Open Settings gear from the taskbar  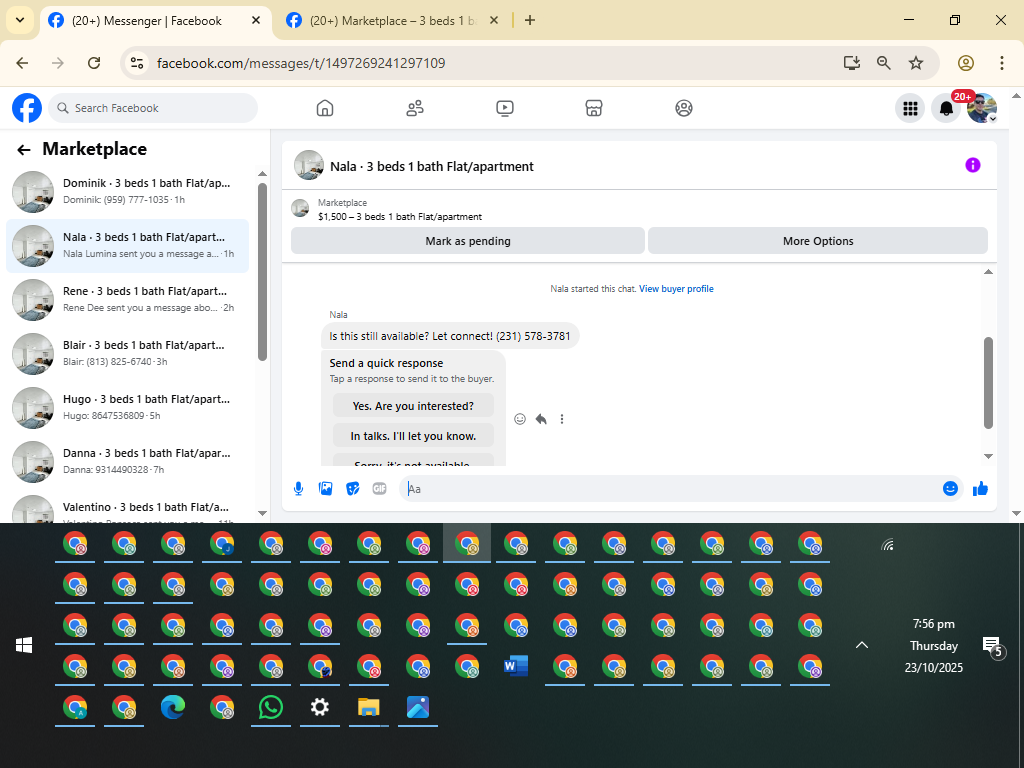(319, 707)
